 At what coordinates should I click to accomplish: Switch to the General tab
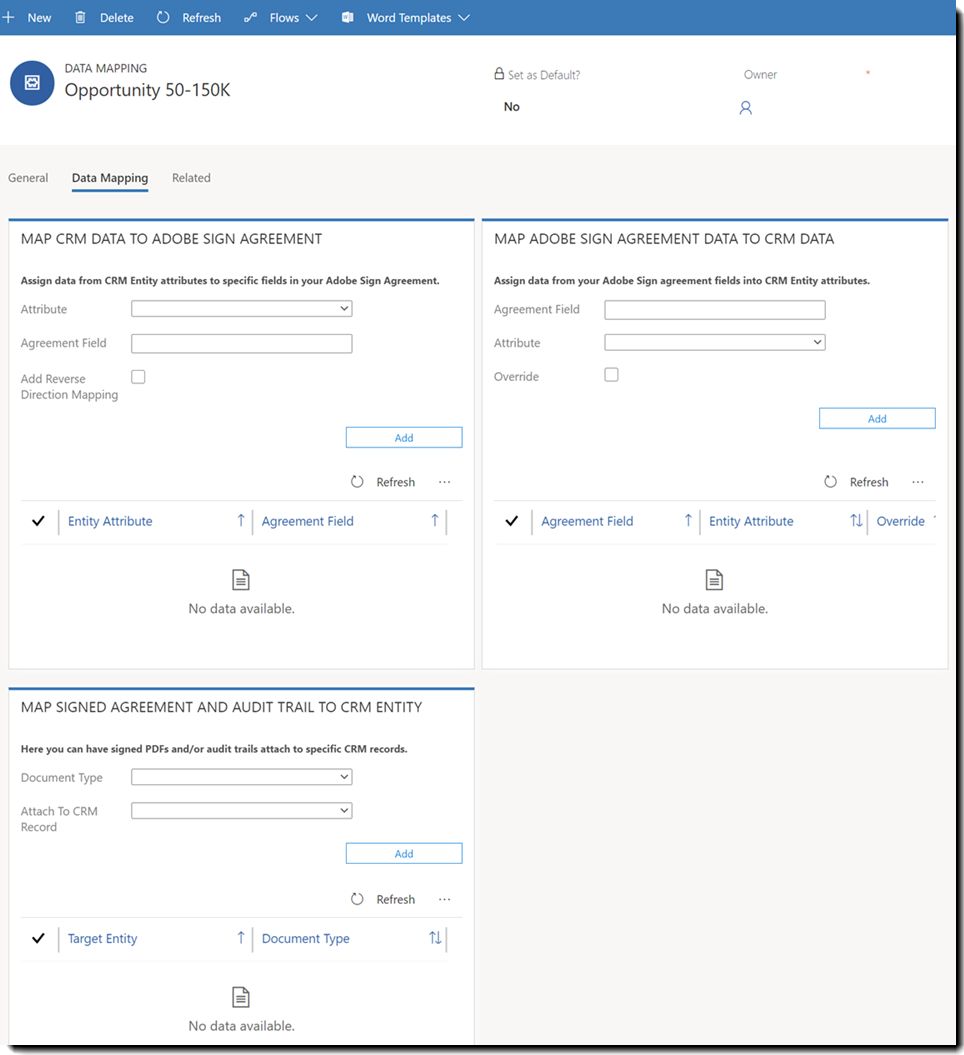(x=28, y=178)
